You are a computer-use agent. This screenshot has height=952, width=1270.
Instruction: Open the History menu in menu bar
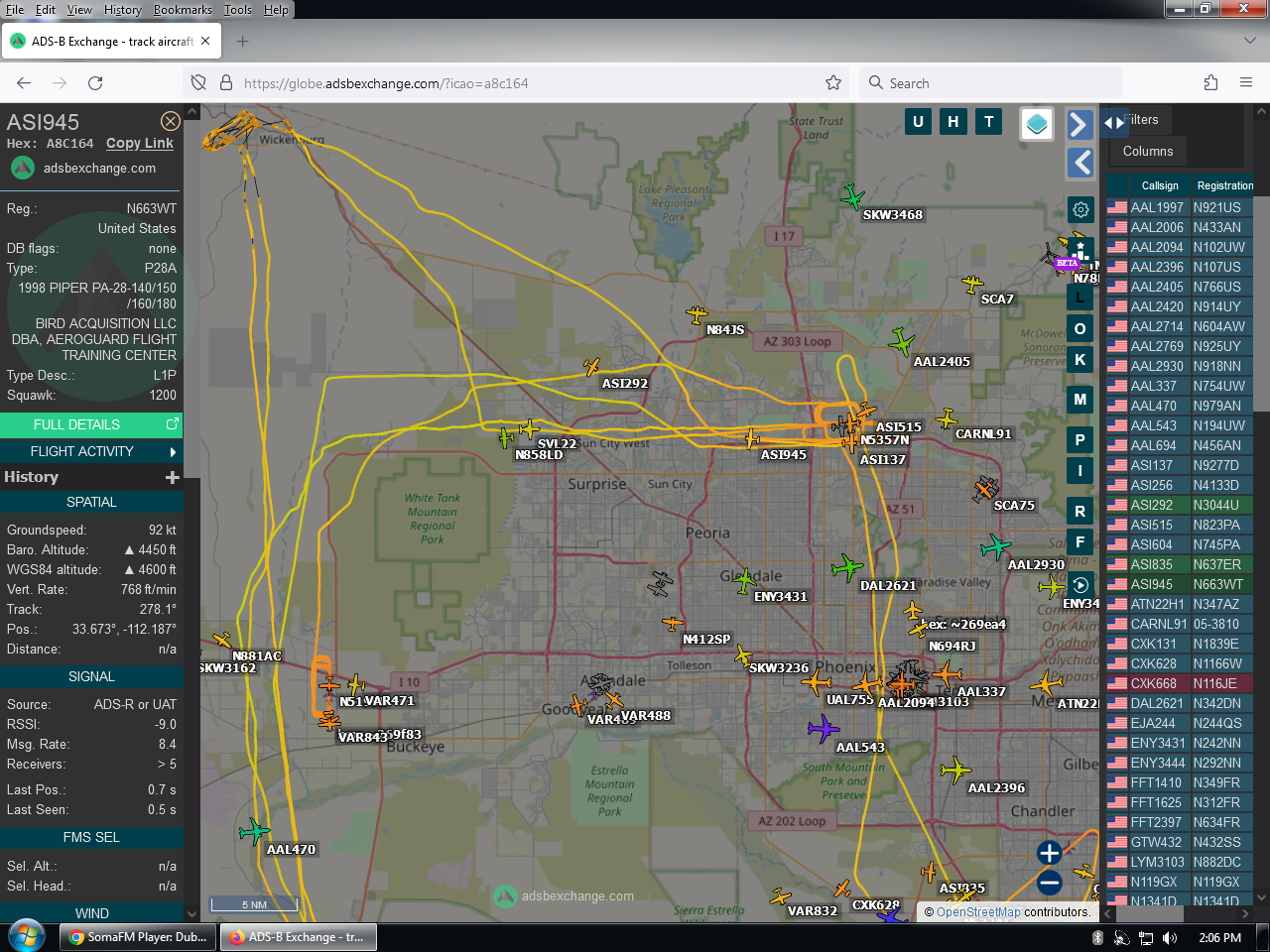[123, 10]
